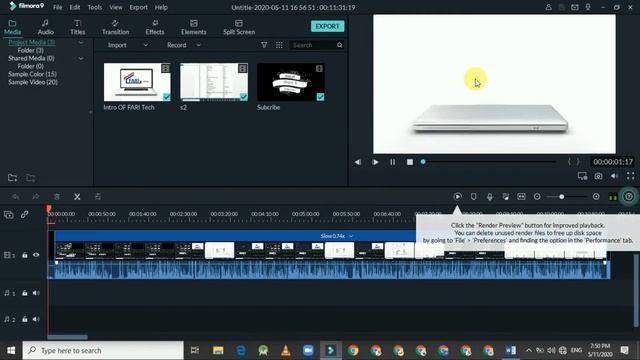Click the media filter icon
640x360 pixels.
[x=264, y=45]
